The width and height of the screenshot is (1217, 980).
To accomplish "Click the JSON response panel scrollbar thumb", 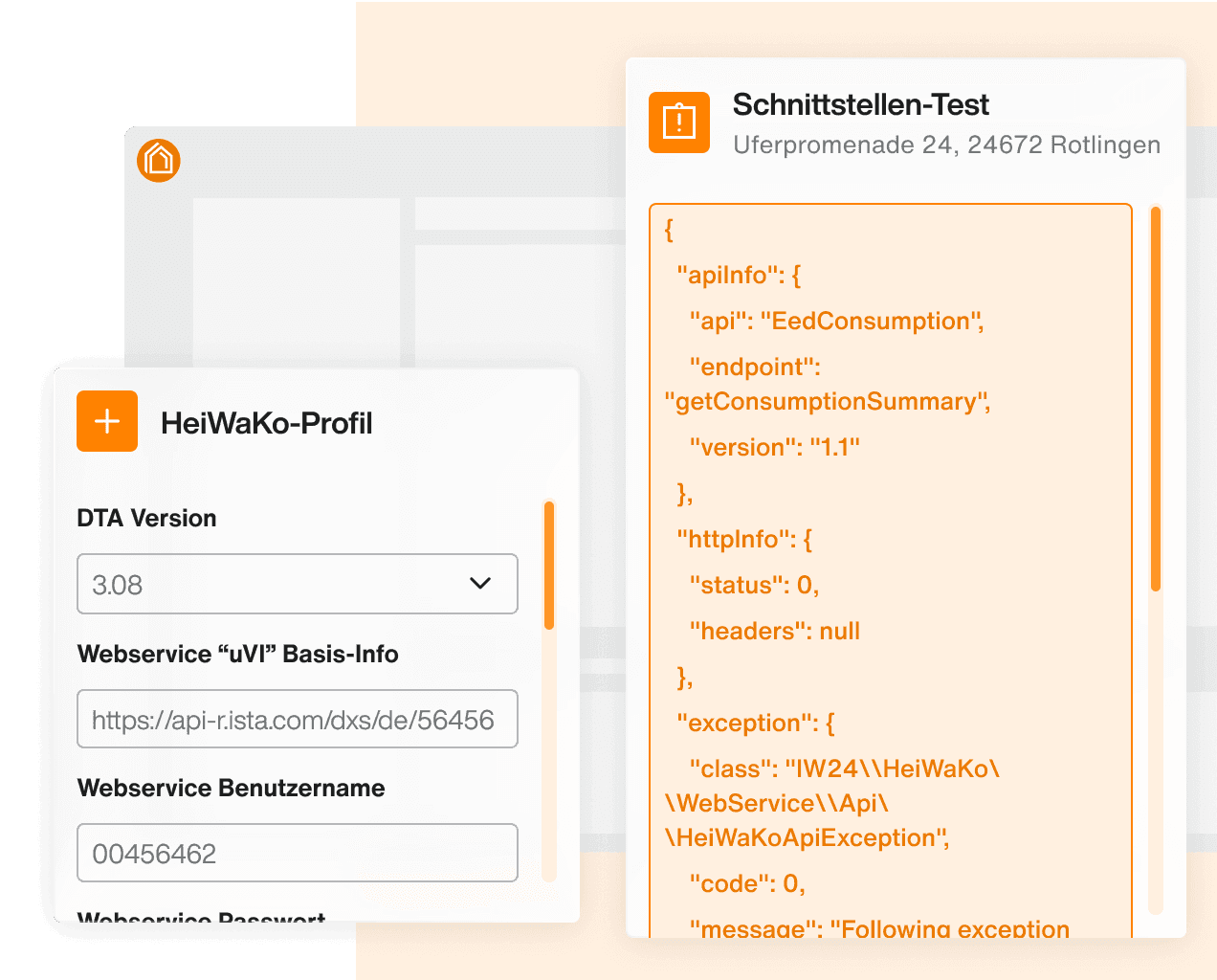I will click(1156, 399).
